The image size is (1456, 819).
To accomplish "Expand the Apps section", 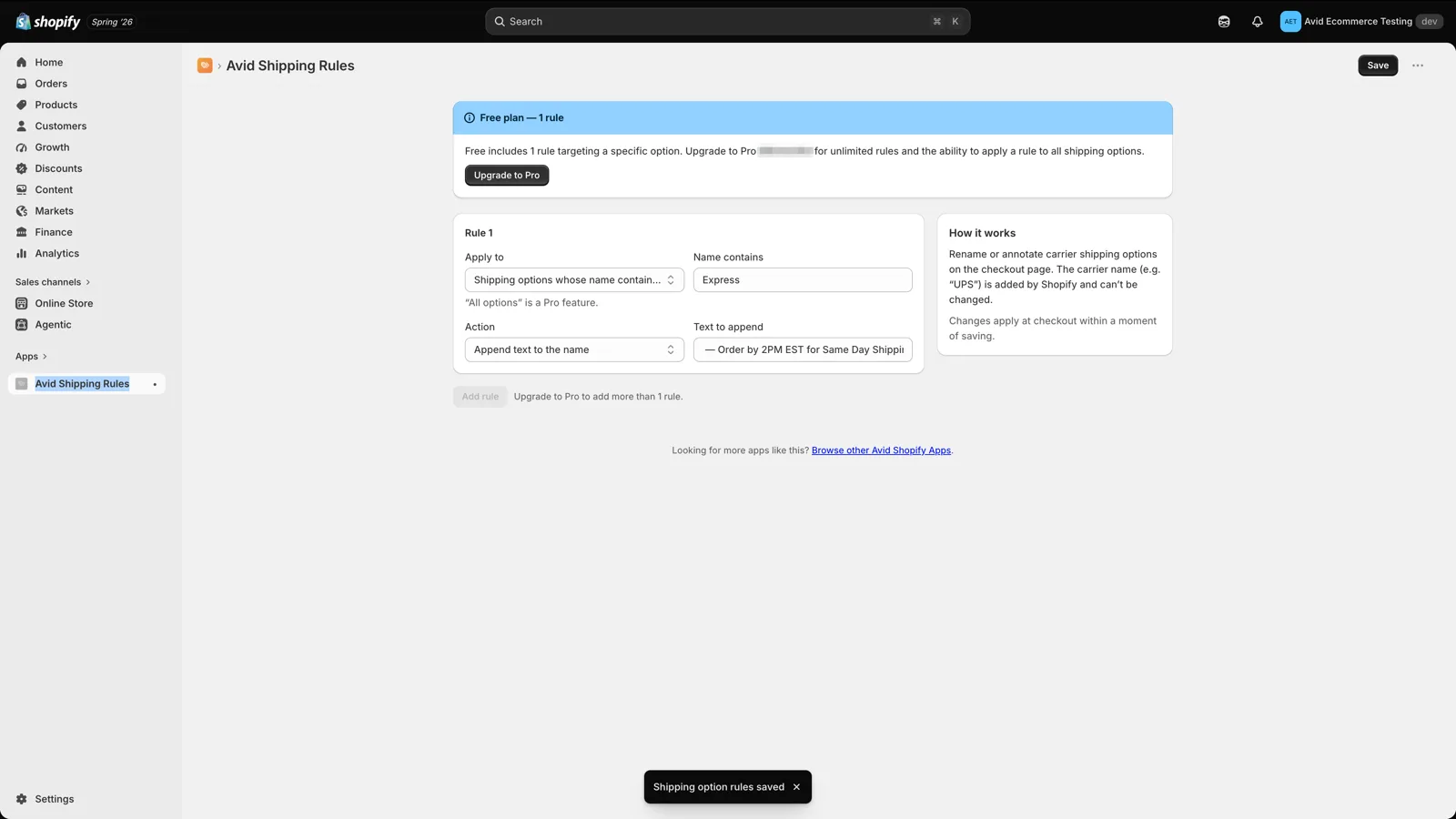I will pyautogui.click(x=31, y=357).
